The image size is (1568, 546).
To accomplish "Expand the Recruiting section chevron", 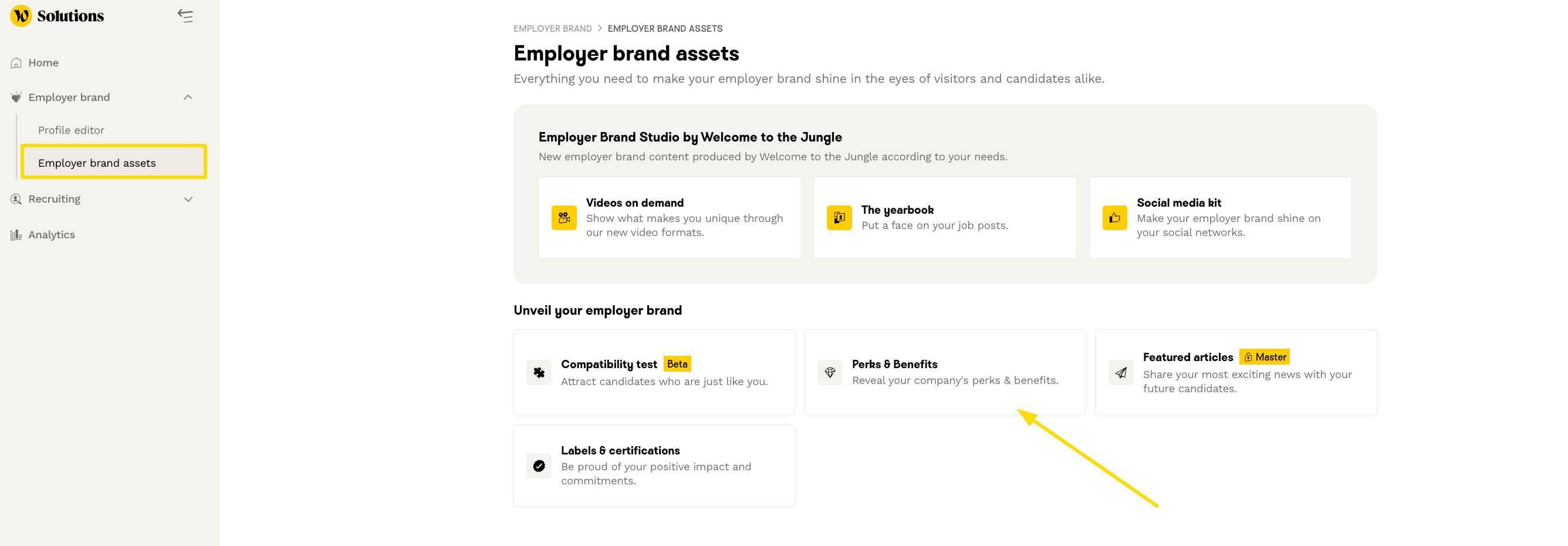I will [x=188, y=199].
